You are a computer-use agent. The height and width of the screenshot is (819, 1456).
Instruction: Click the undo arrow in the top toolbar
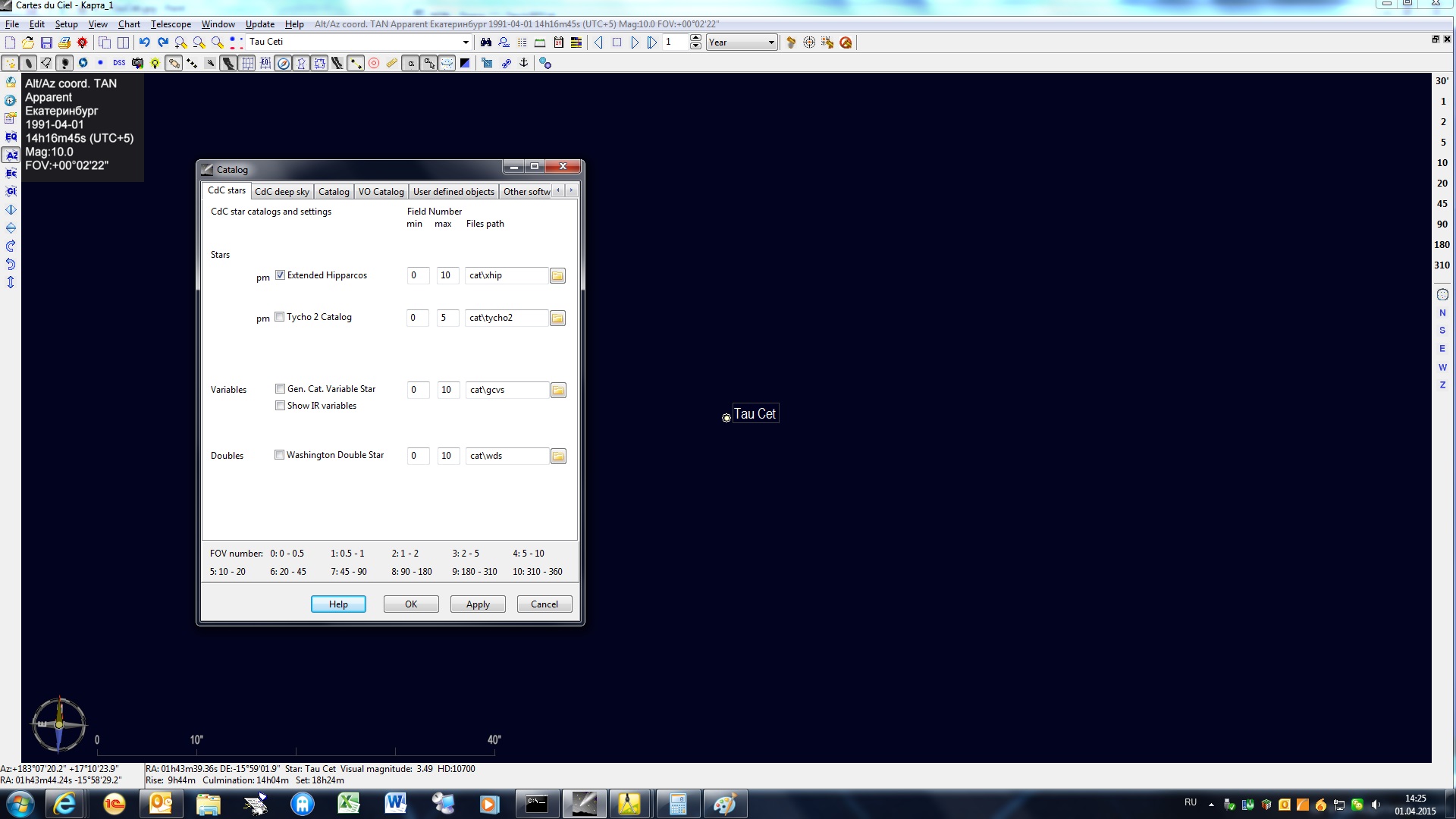click(x=144, y=42)
